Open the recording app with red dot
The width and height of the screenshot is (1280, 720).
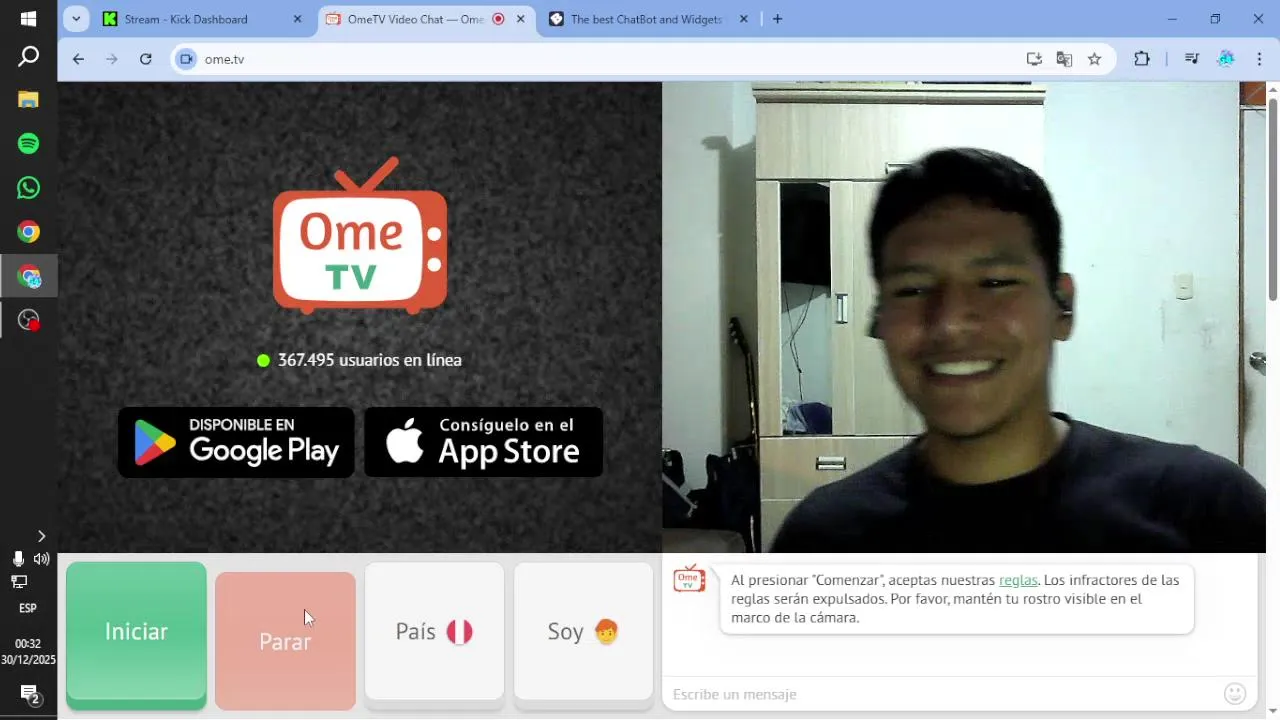click(28, 320)
